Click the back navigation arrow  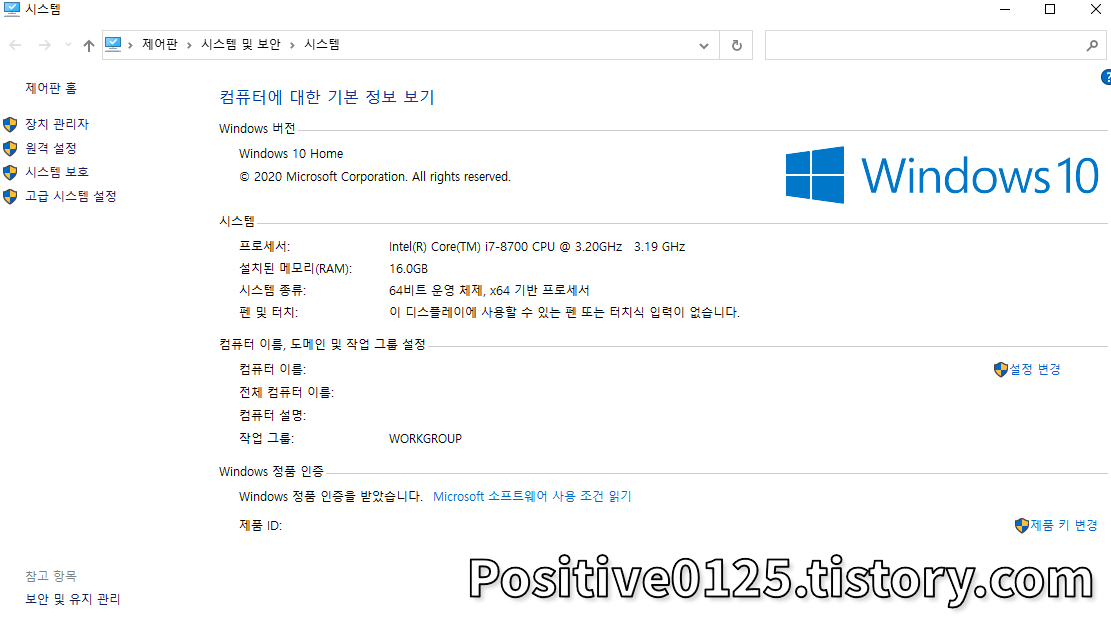click(15, 45)
